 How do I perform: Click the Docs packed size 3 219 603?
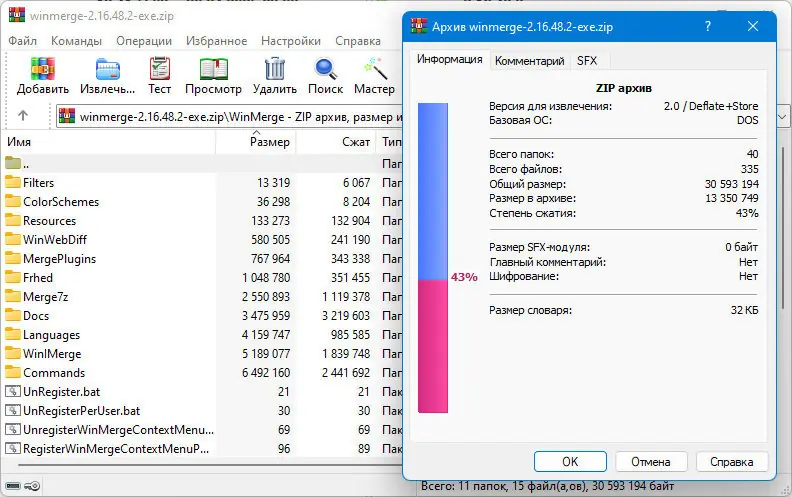point(346,316)
